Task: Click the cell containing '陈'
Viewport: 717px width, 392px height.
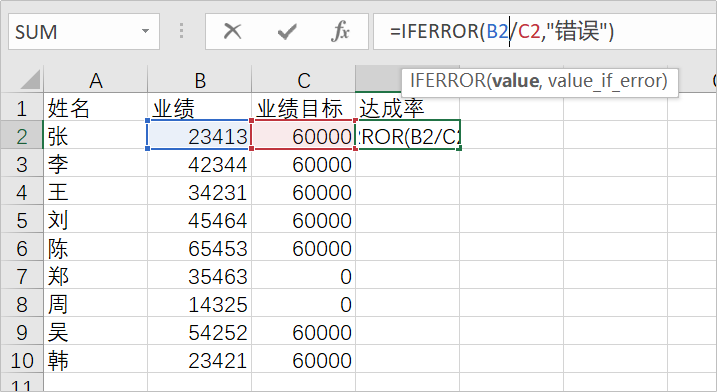Action: pos(96,248)
